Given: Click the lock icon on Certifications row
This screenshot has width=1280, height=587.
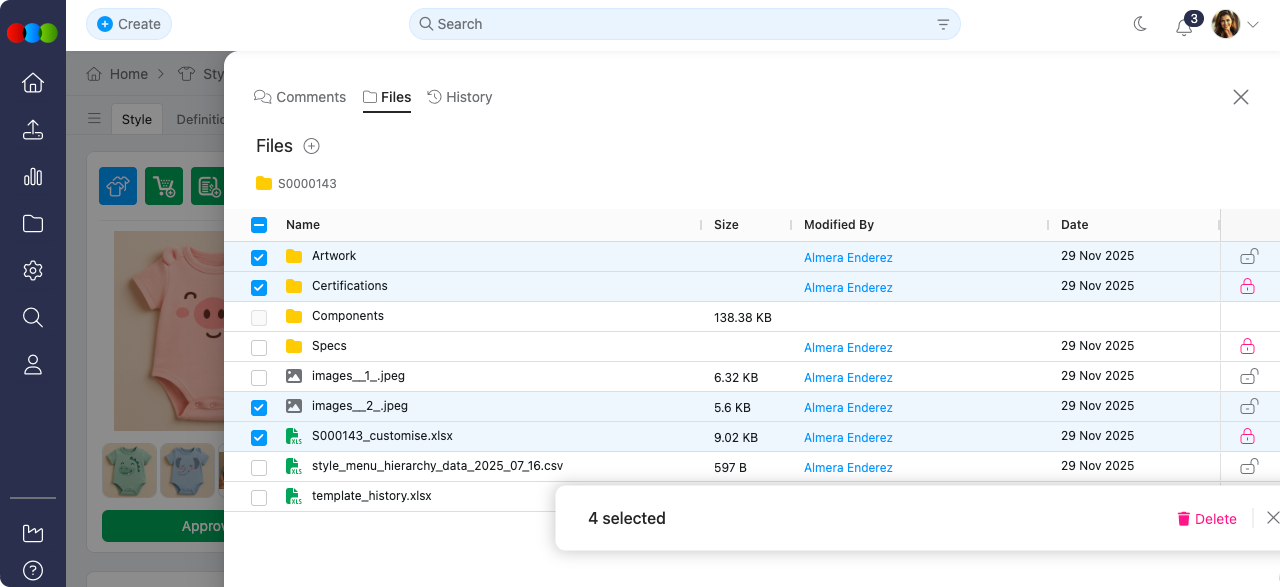Looking at the screenshot, I should (x=1247, y=287).
